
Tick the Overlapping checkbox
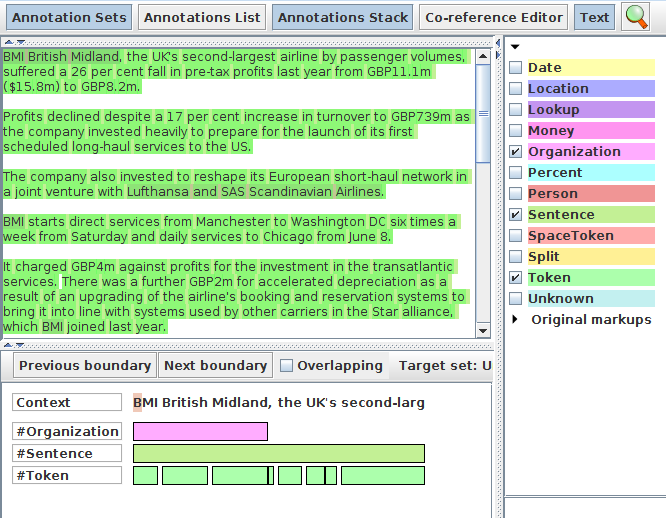[x=287, y=366]
